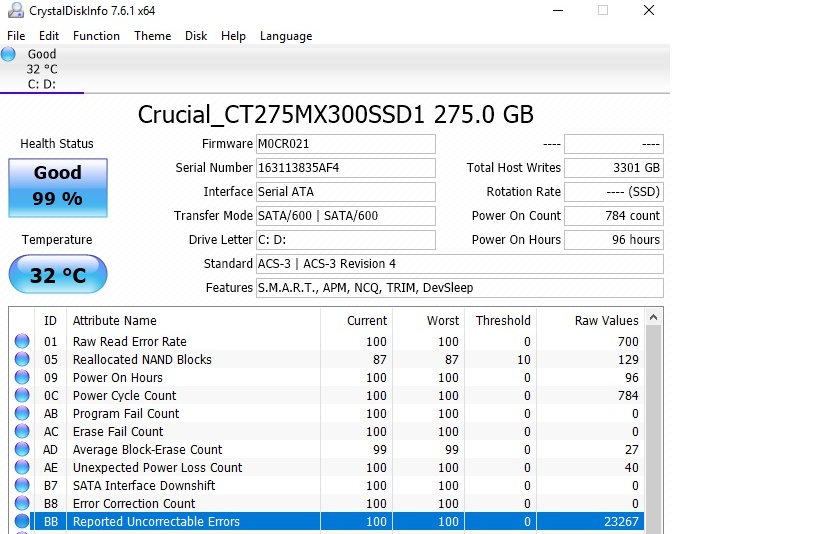The image size is (819, 534).
Task: Click status orb for SATA Interface Downshift
Action: (22, 485)
